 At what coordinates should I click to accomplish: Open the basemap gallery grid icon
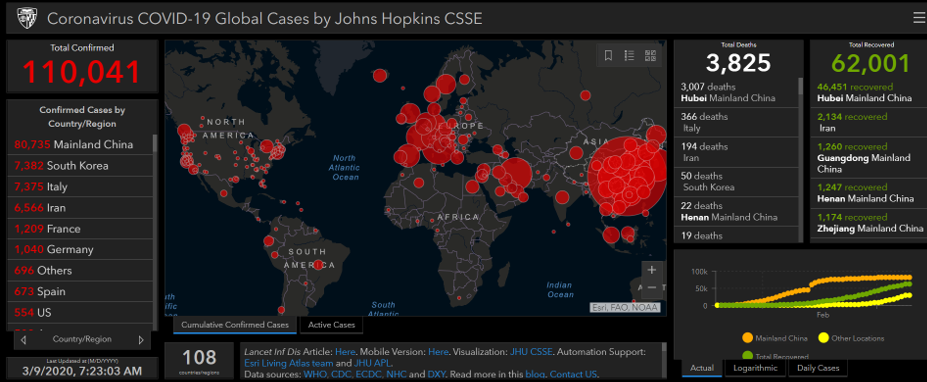[x=650, y=56]
